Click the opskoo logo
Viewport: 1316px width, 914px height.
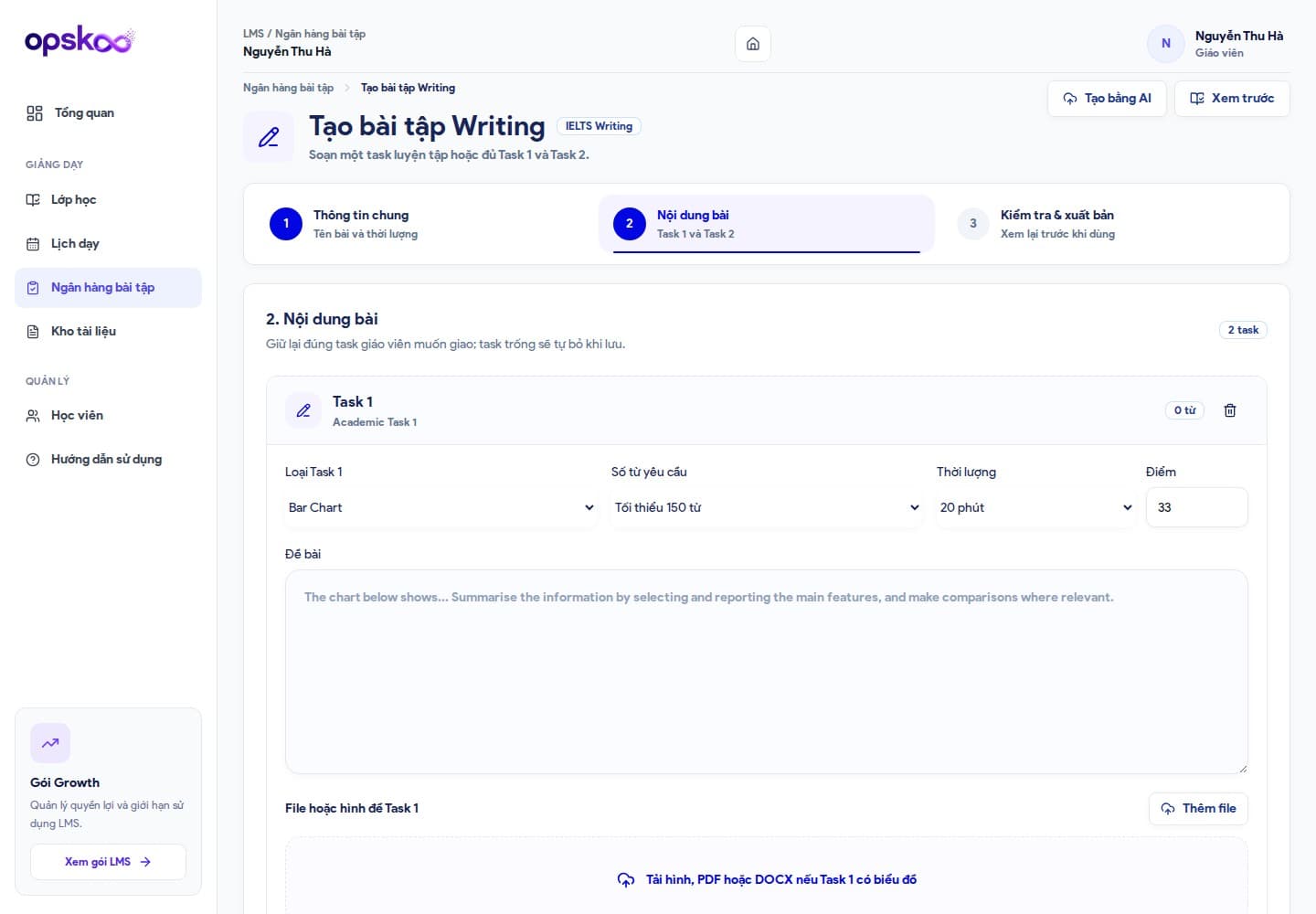[x=80, y=40]
